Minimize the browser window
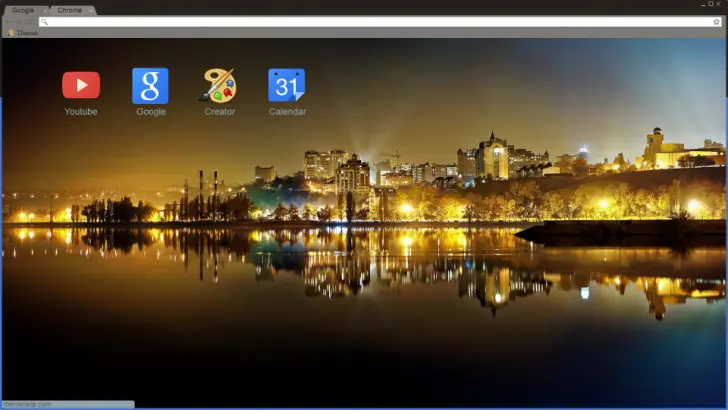 point(700,4)
